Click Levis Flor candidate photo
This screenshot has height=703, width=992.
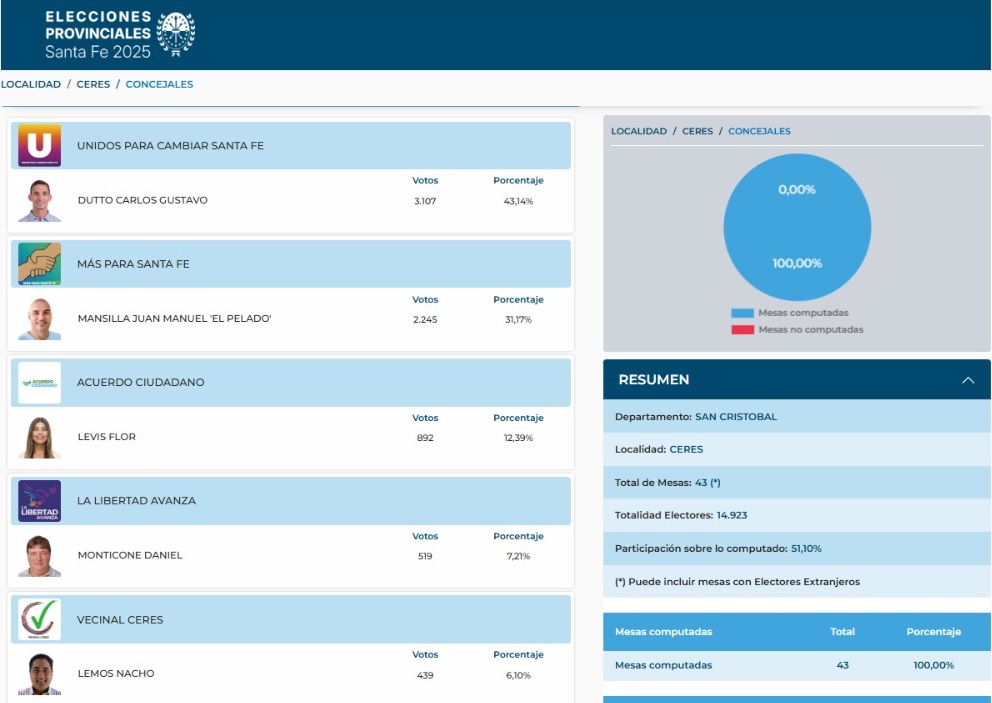[x=39, y=437]
